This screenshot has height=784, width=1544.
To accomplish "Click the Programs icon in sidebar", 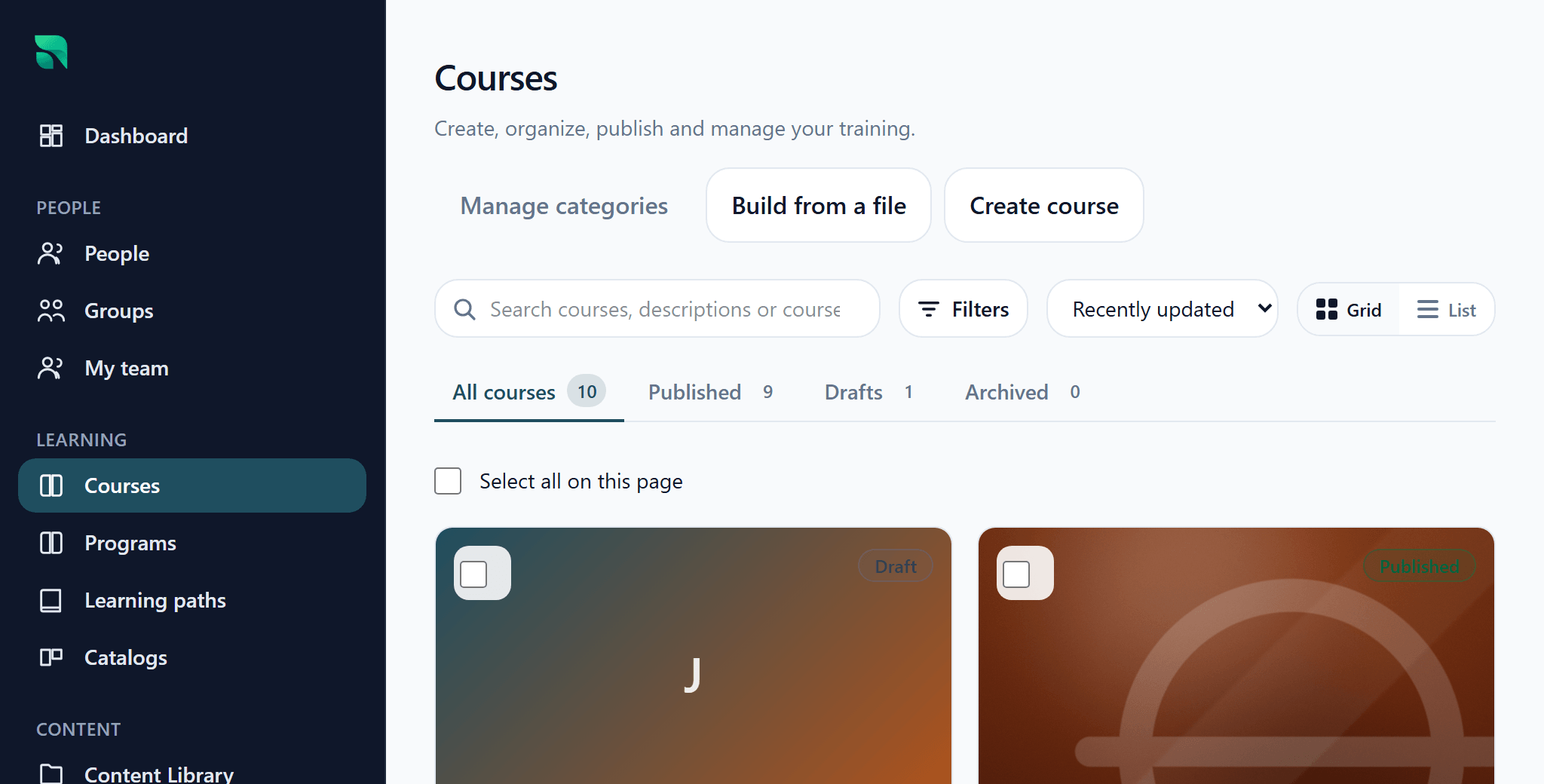I will pyautogui.click(x=51, y=543).
